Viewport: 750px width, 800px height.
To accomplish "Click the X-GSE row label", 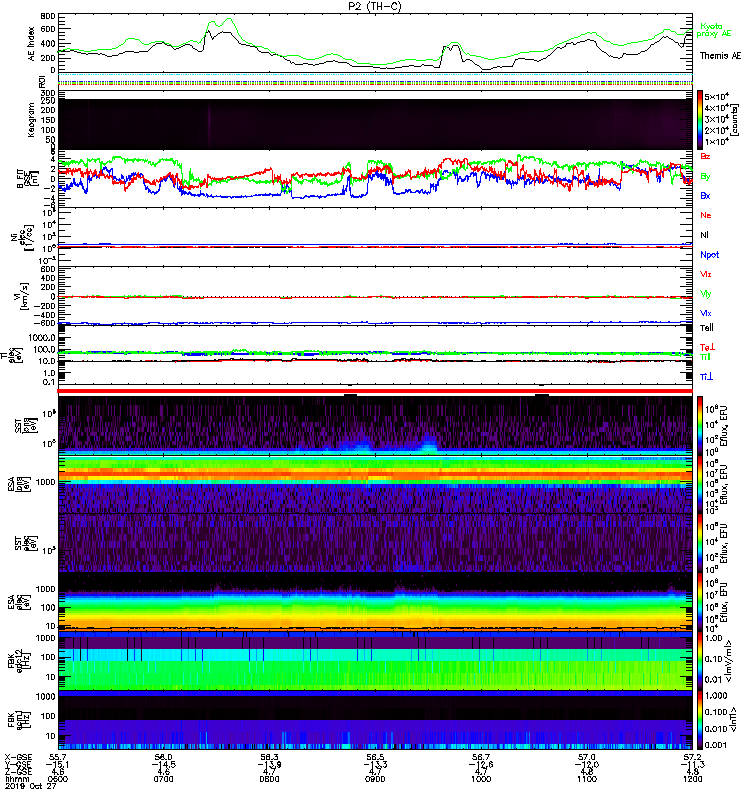I will 18,757.
